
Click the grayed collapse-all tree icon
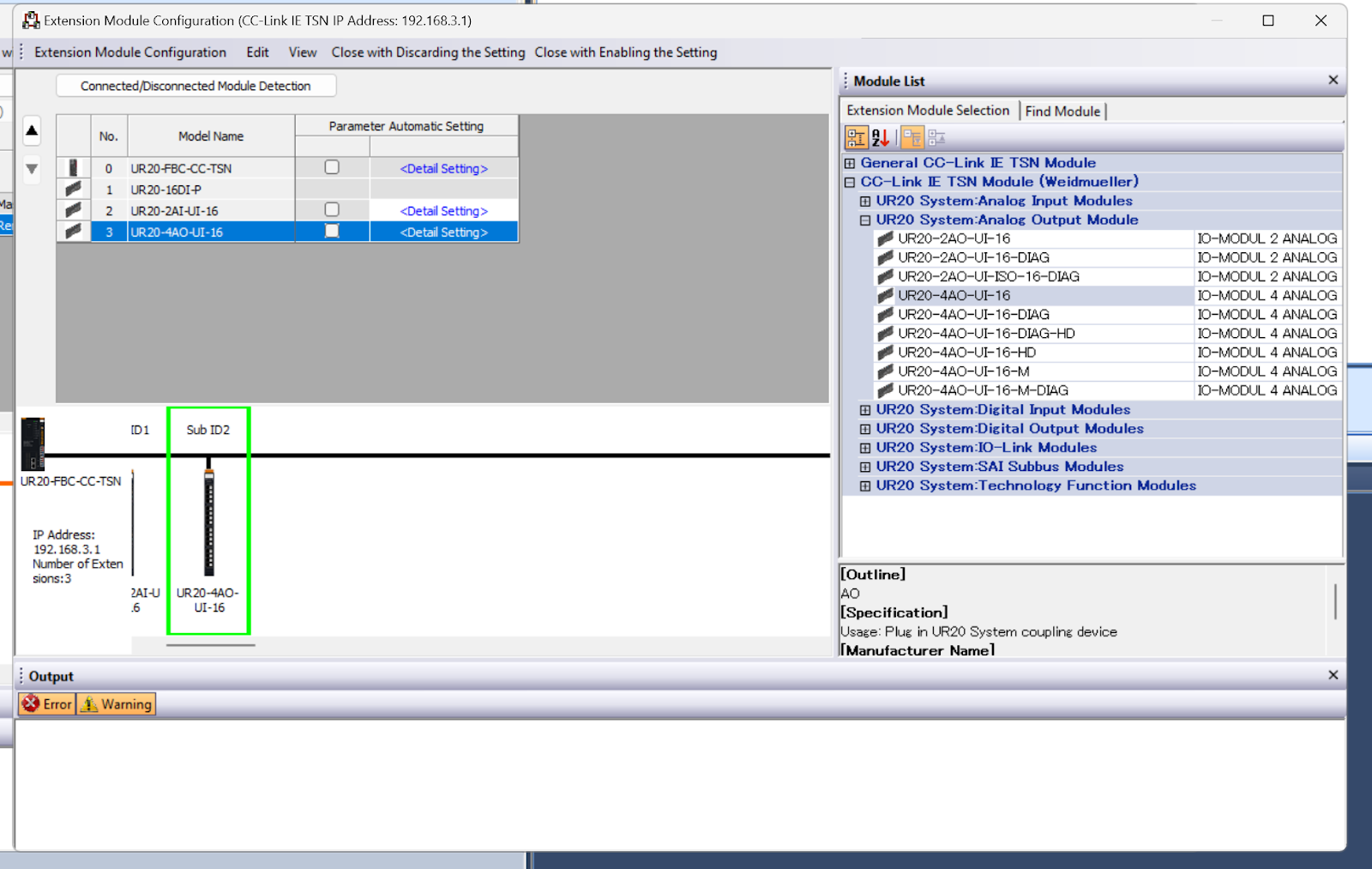click(936, 137)
